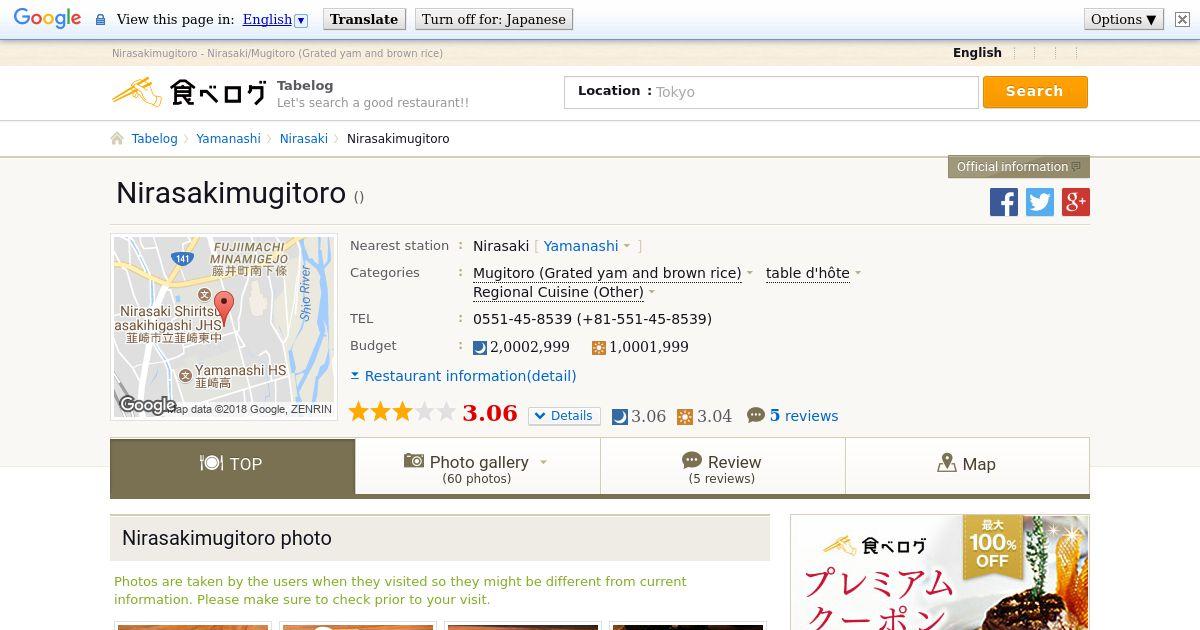Viewport: 1200px width, 630px height.
Task: Click the home icon in breadcrumb
Action: [x=117, y=139]
